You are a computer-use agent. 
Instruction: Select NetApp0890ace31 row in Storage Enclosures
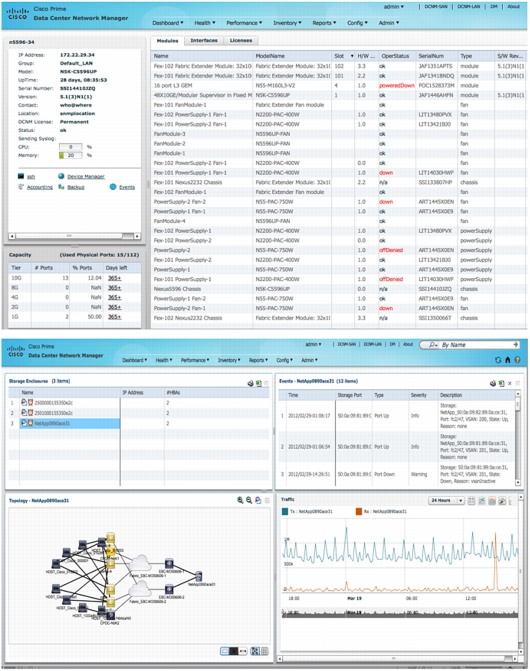tap(139, 423)
